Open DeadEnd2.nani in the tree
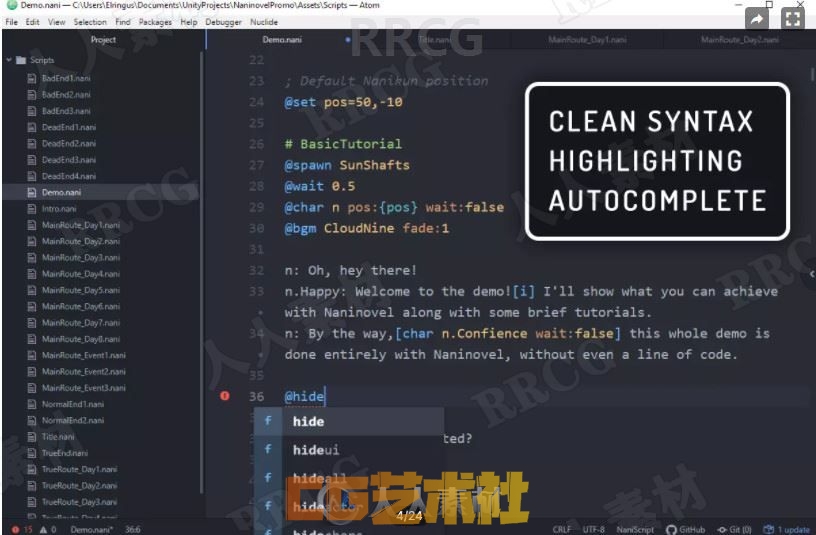 68,143
